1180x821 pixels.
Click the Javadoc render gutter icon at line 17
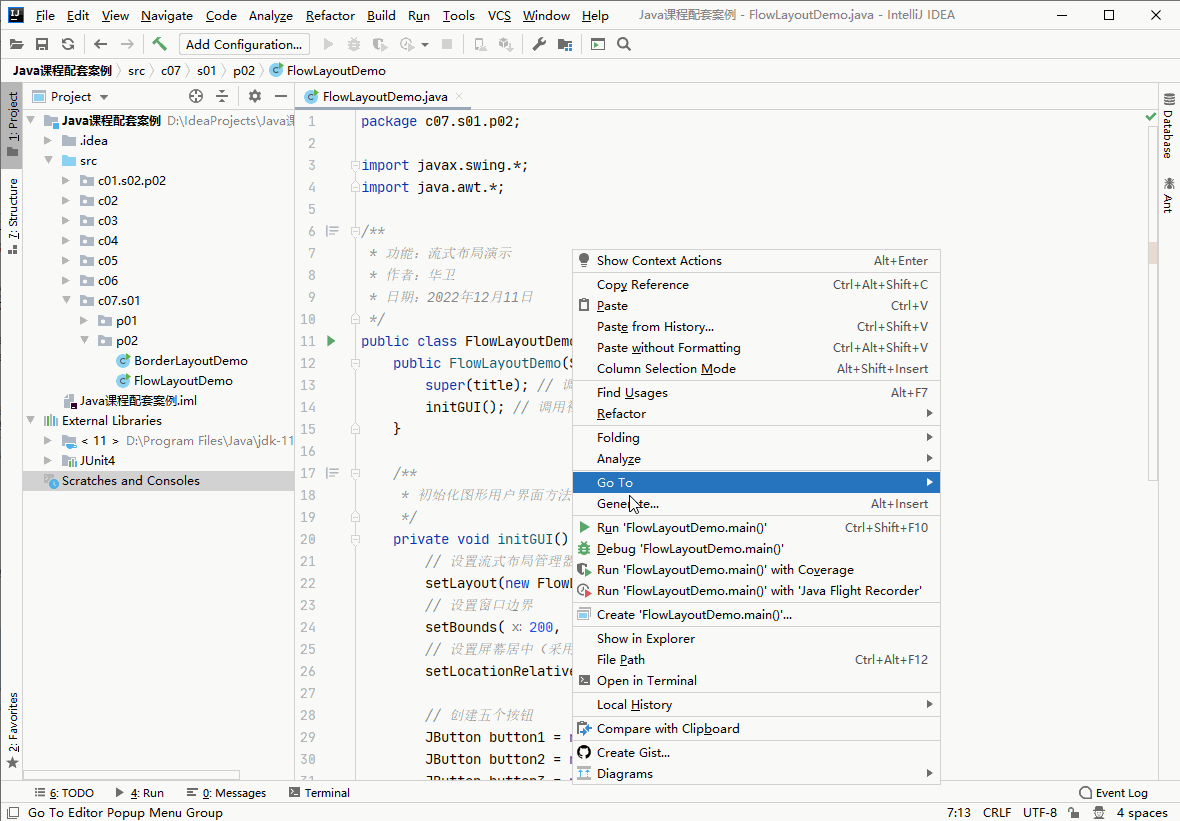coord(332,473)
